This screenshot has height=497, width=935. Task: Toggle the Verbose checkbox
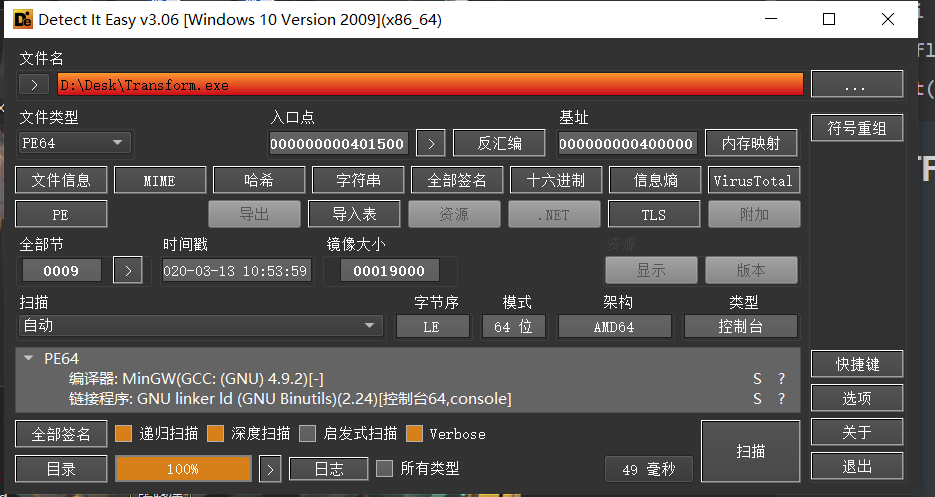415,434
